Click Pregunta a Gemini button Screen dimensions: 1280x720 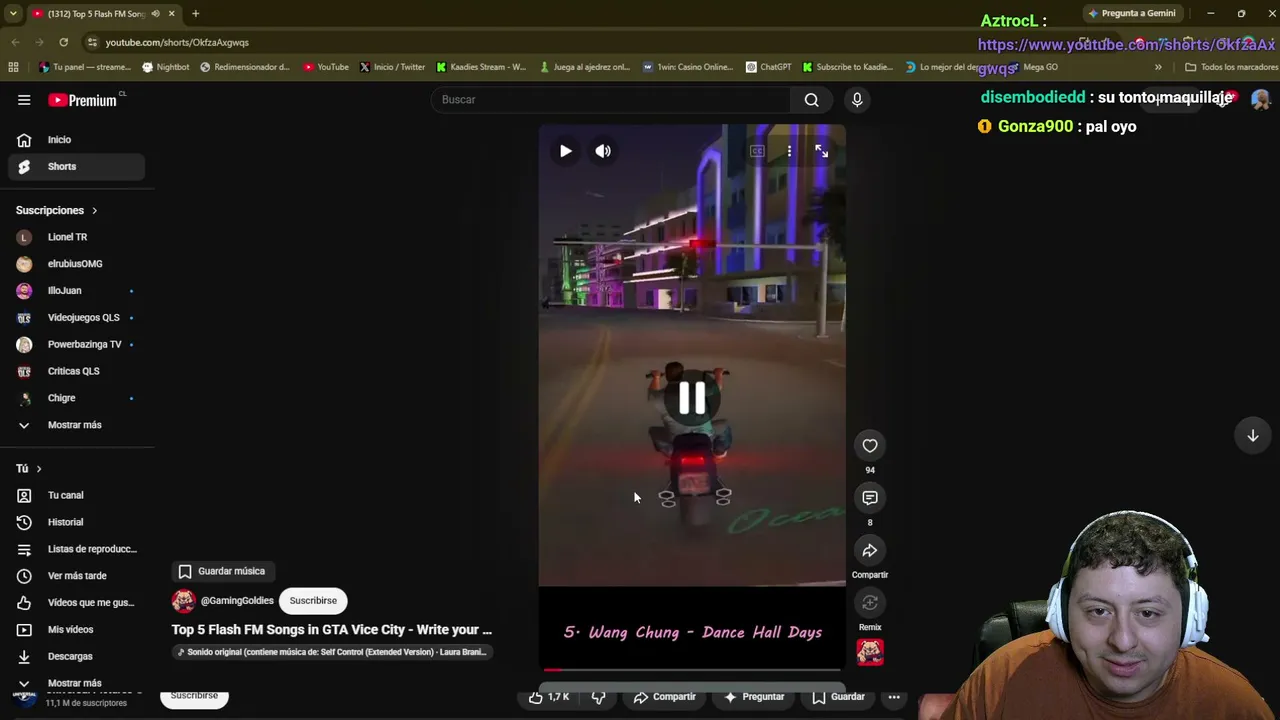1131,14
